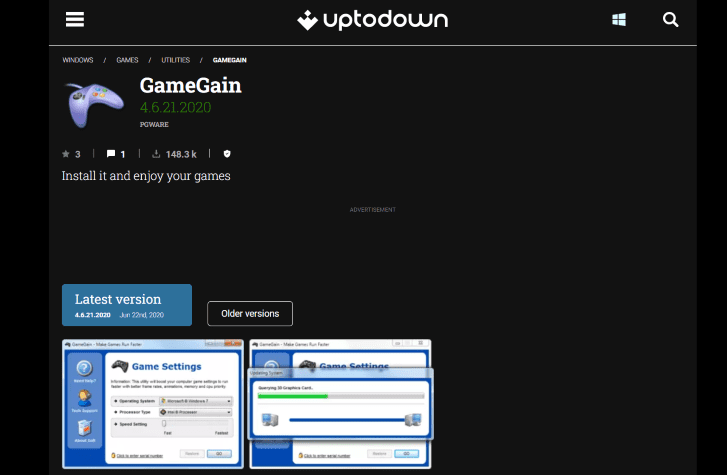This screenshot has height=475, width=727.
Task: Download the Latest version 4.6.21.2020
Action: 127,305
